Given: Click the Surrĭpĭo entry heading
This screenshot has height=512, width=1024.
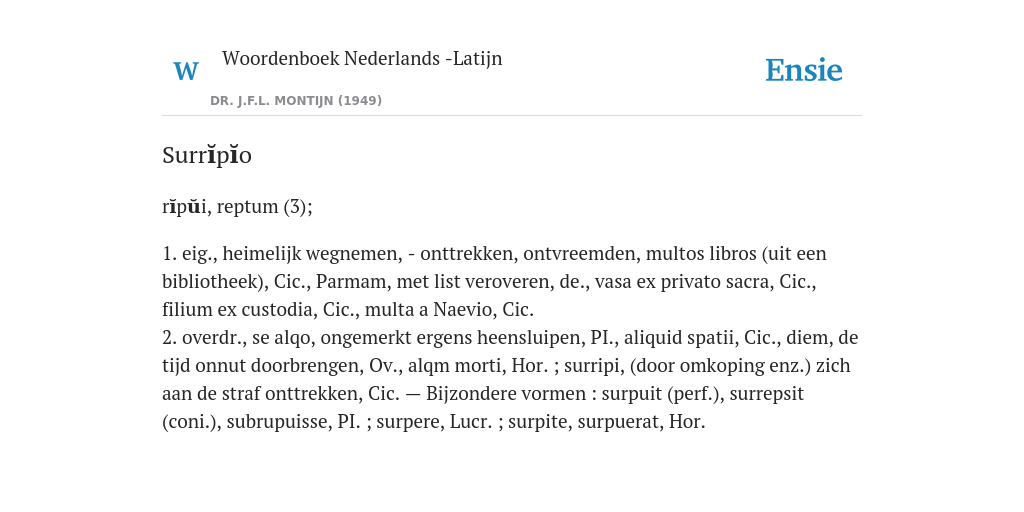Looking at the screenshot, I should pos(206,155).
